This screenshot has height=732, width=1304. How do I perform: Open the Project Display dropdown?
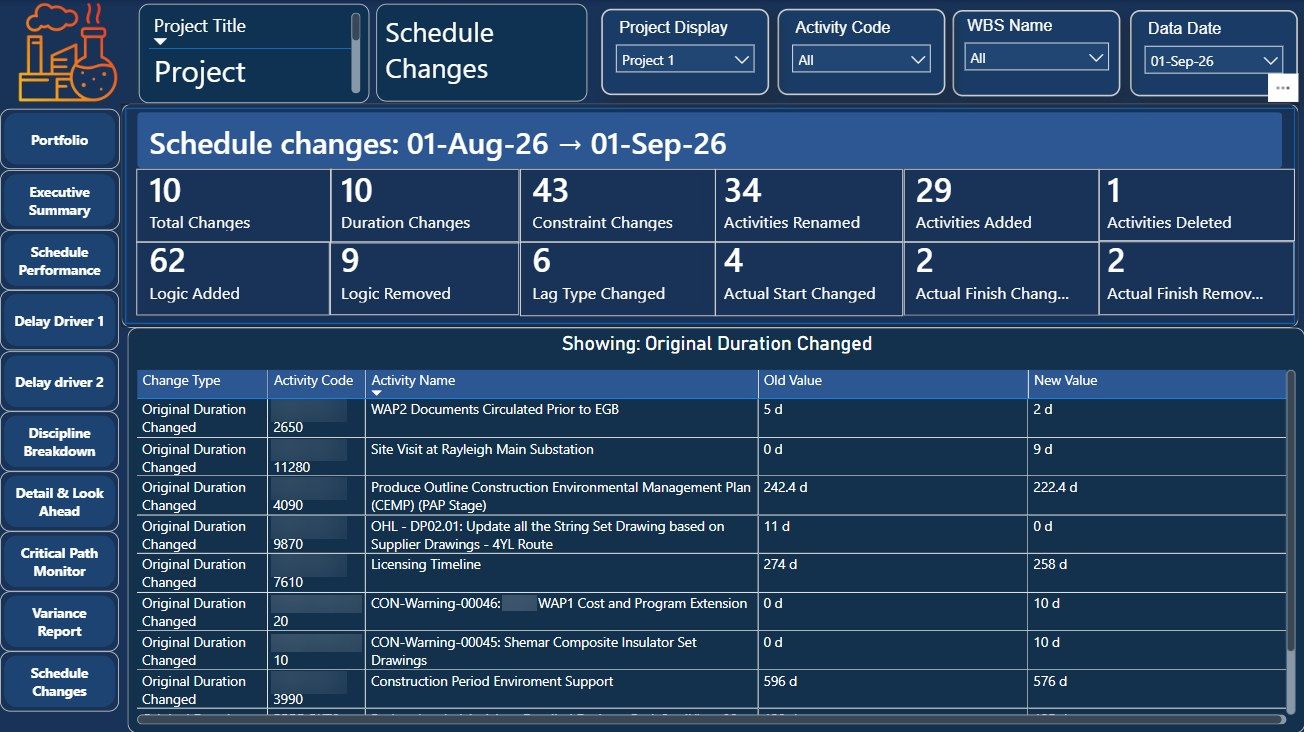click(x=685, y=60)
